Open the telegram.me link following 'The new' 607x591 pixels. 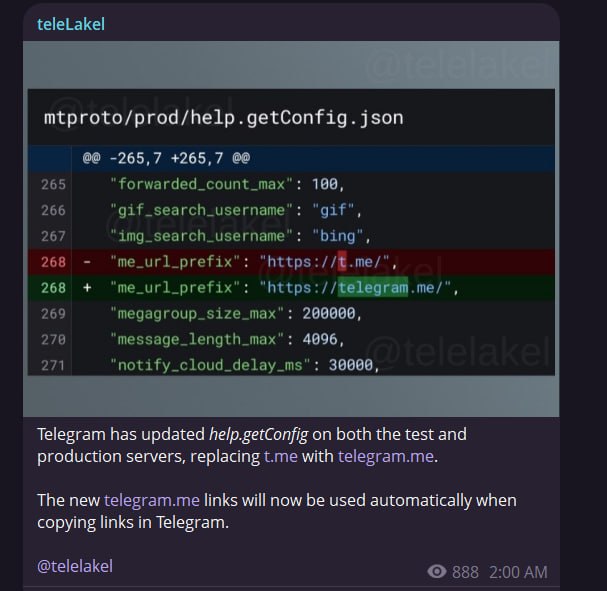(152, 500)
